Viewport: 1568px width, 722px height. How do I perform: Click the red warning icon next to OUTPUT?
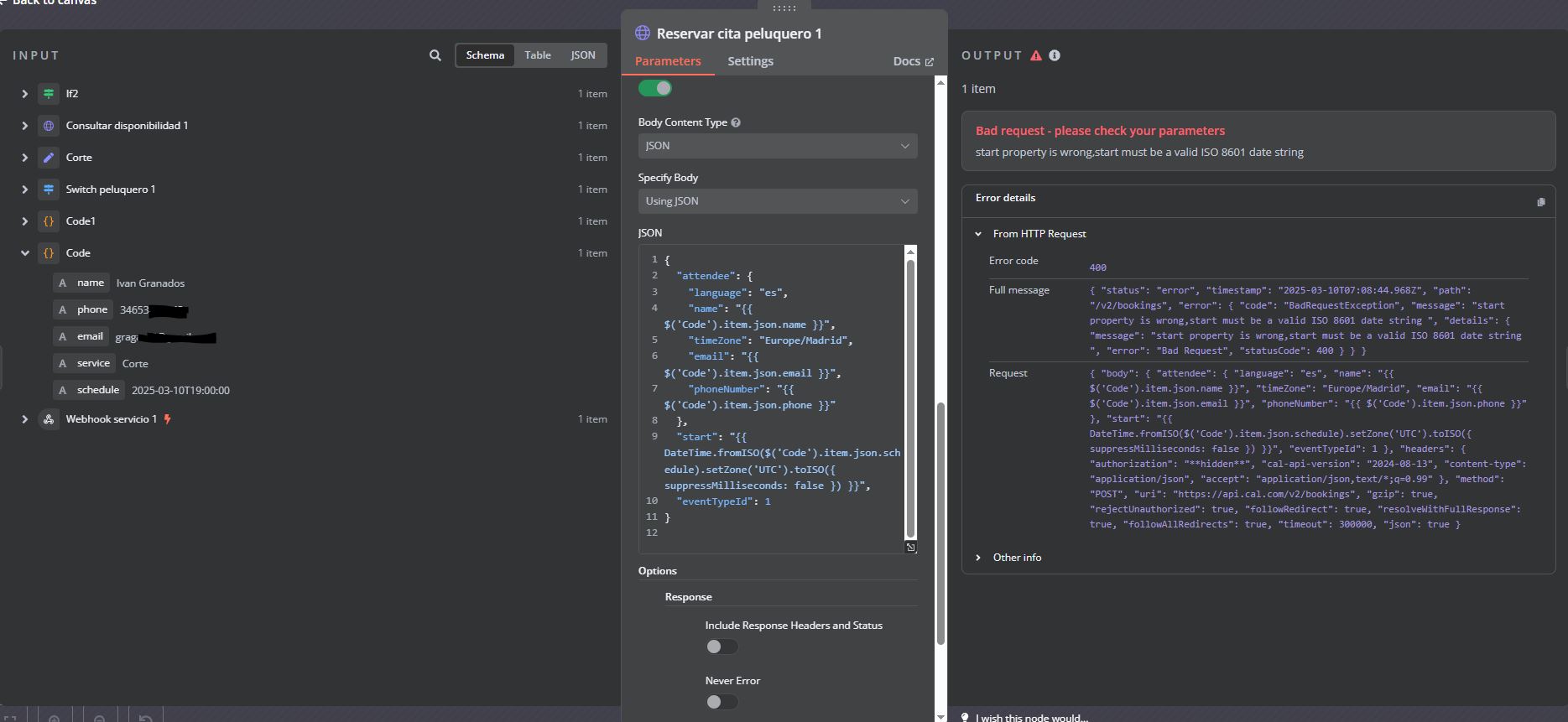(x=1036, y=55)
